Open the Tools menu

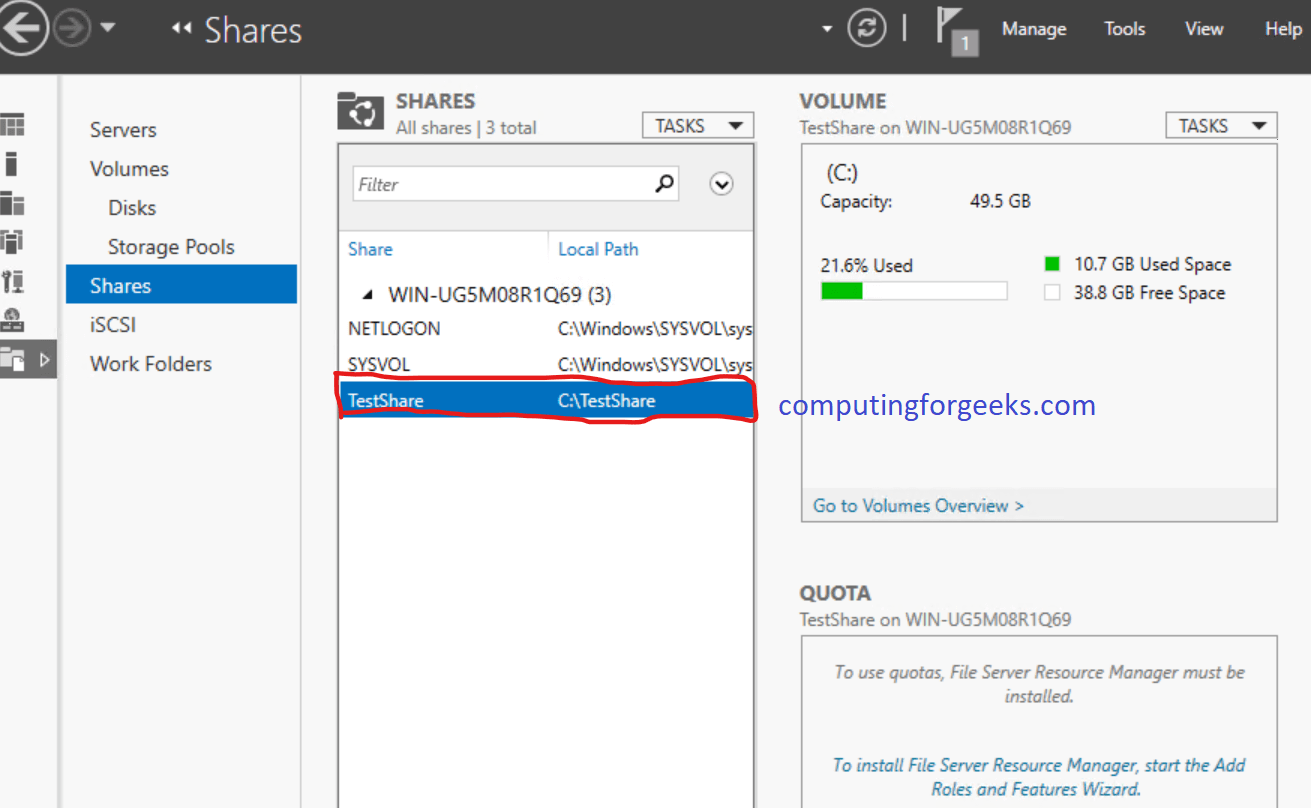[1124, 28]
